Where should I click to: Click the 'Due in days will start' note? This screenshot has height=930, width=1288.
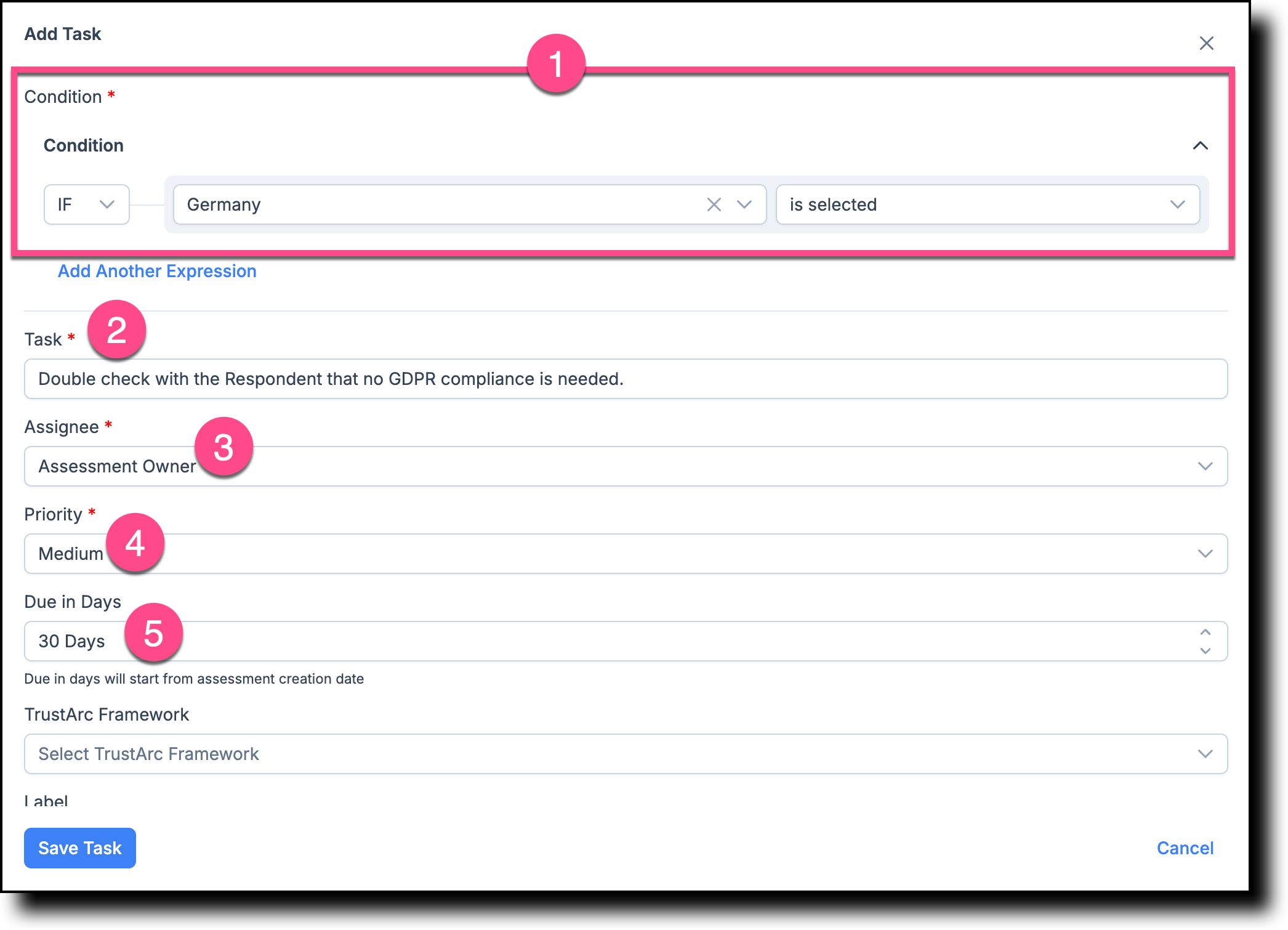[x=194, y=679]
